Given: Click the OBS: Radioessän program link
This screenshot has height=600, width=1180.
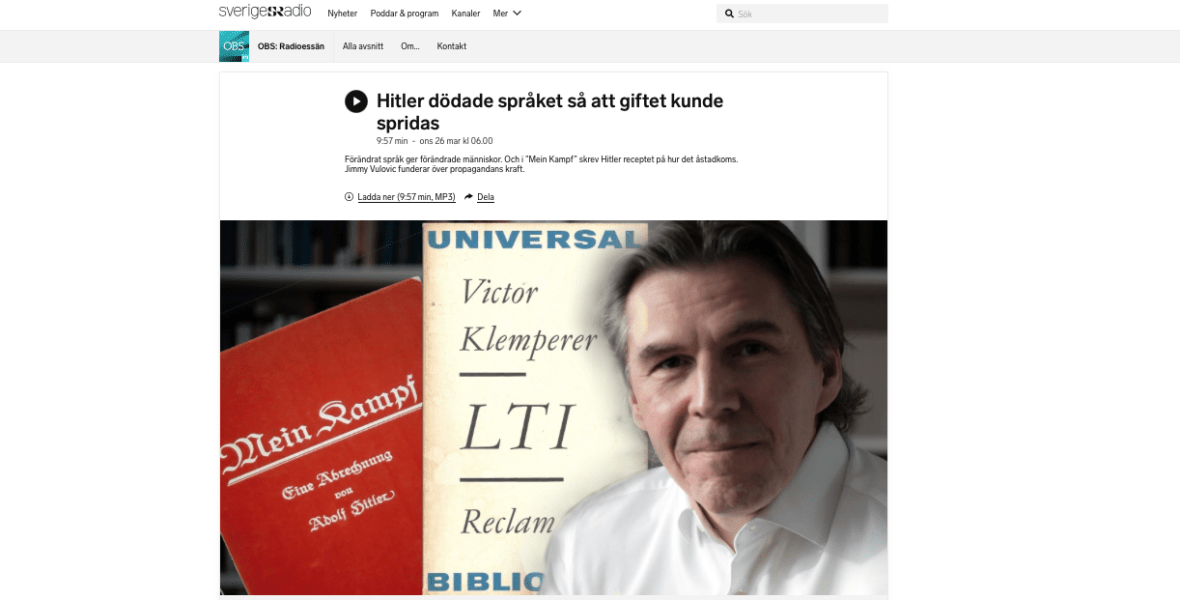Looking at the screenshot, I should pos(290,47).
